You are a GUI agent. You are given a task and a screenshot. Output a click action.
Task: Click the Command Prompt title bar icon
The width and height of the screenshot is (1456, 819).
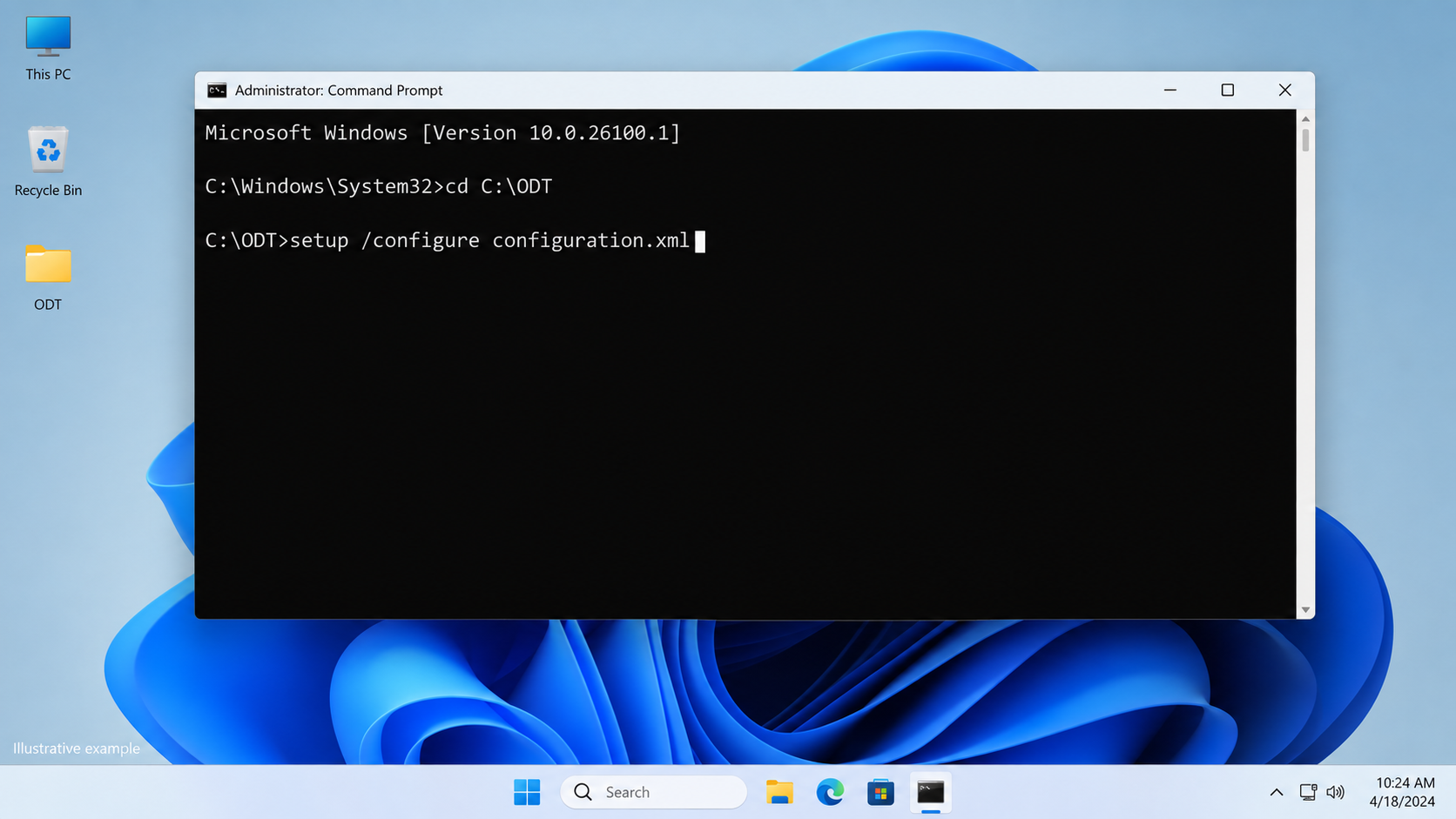[x=217, y=91]
